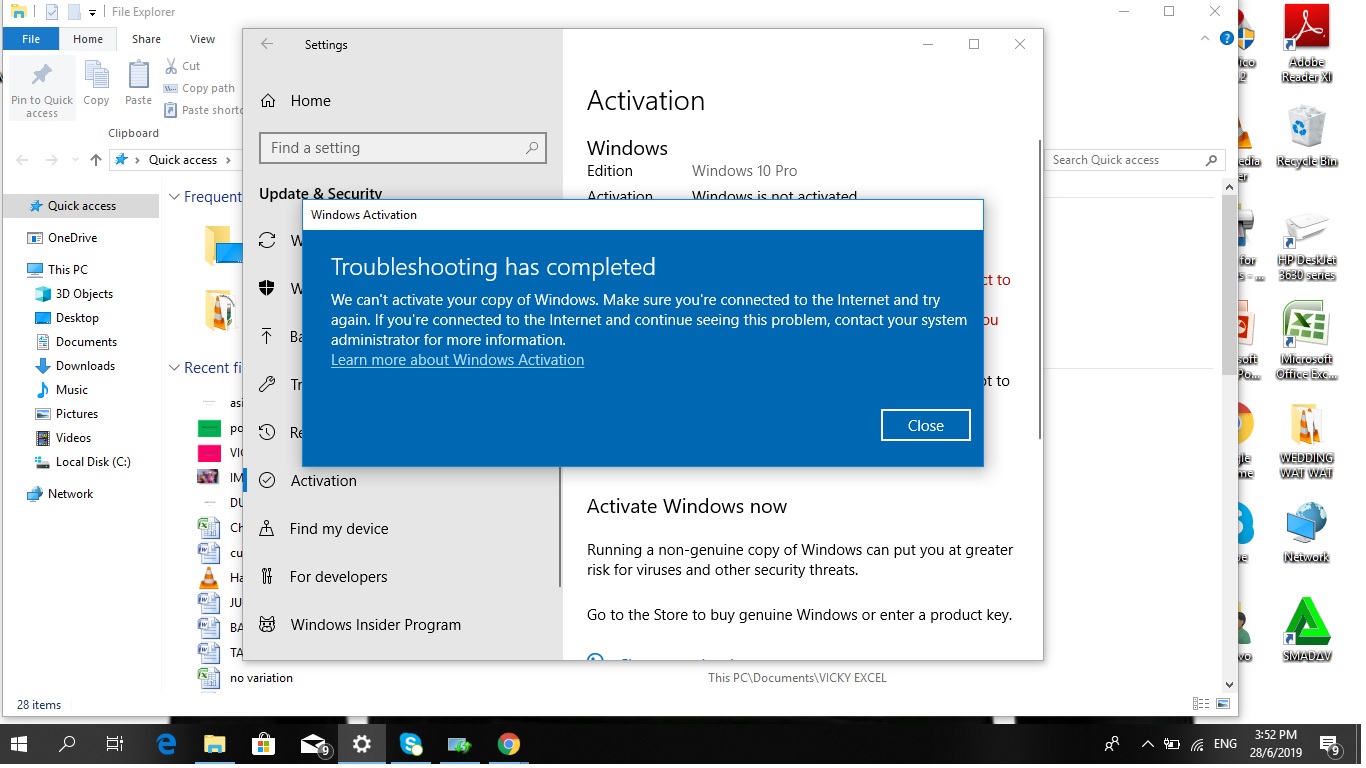Open the File tab in File Explorer
Viewport: 1366px width, 768px height.
(31, 39)
